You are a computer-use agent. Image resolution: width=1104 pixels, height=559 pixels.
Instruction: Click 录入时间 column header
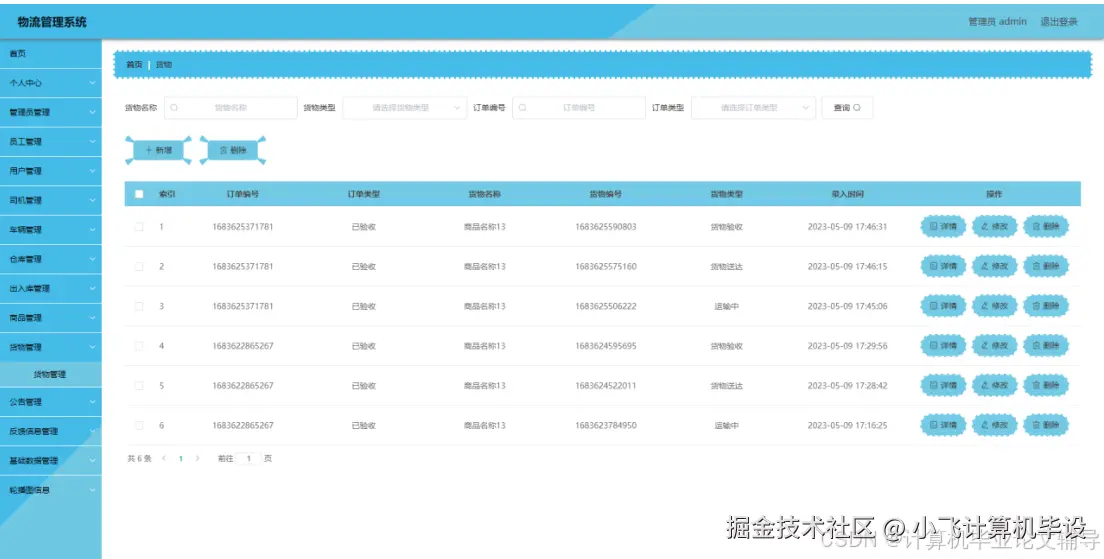(x=847, y=194)
